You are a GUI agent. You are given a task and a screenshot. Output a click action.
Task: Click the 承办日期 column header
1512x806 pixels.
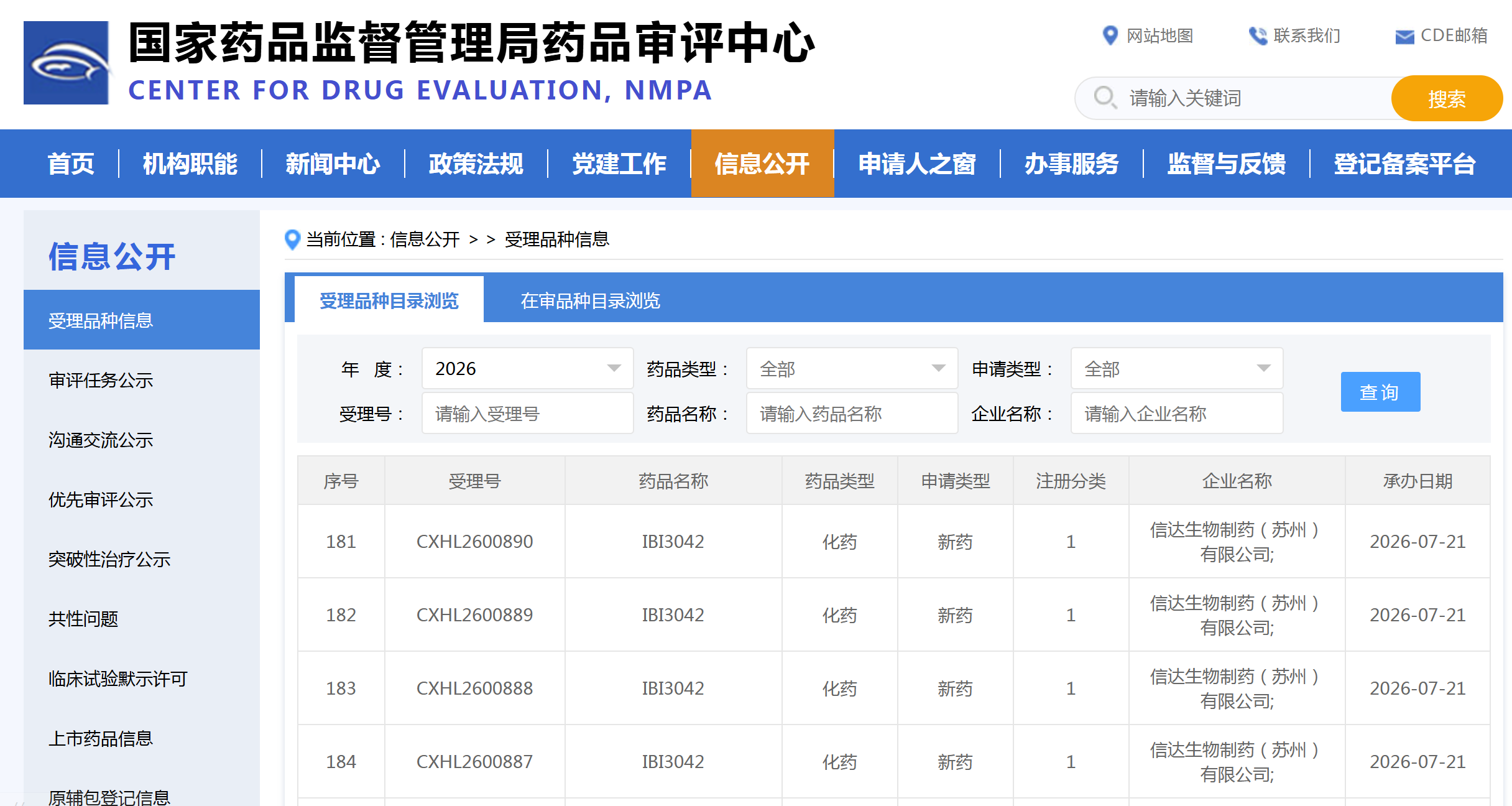click(x=1417, y=481)
